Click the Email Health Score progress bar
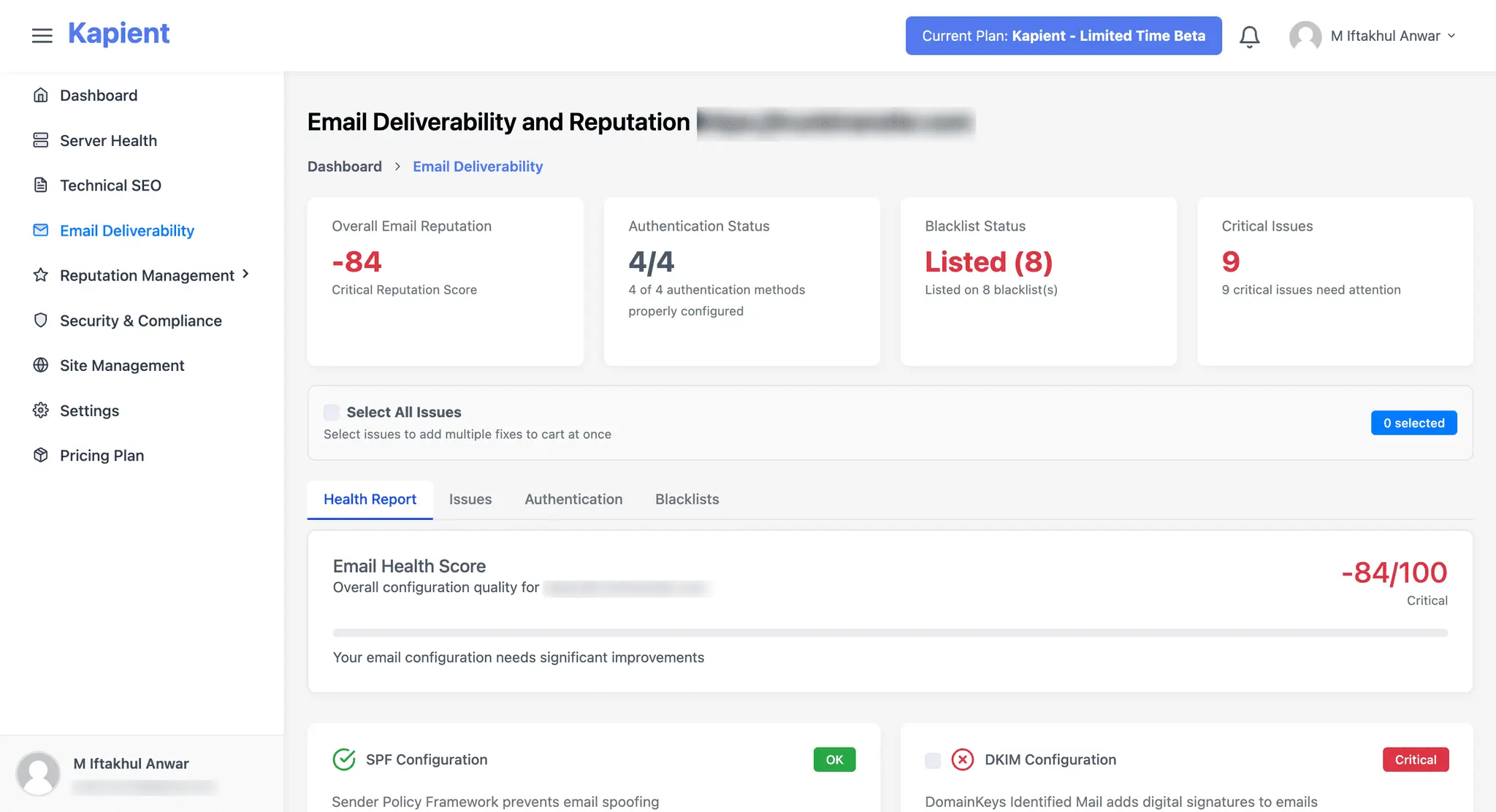 (890, 632)
